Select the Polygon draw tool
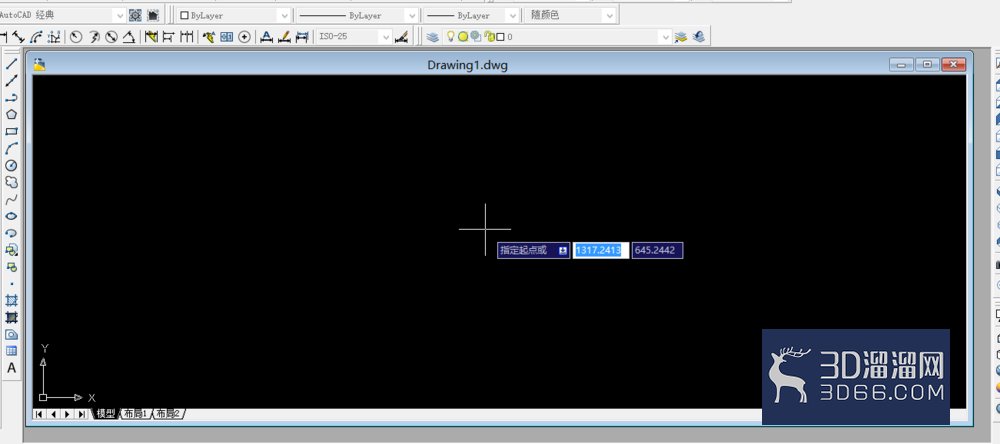 click(x=11, y=115)
